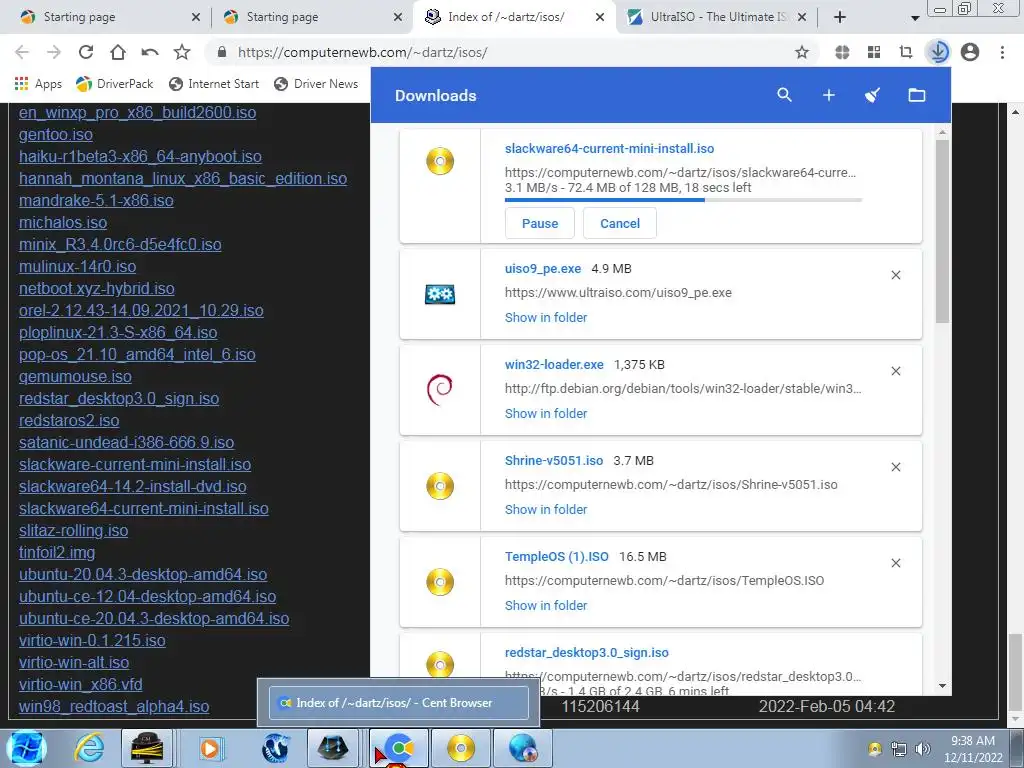Click the browser back arrow

(x=22, y=52)
